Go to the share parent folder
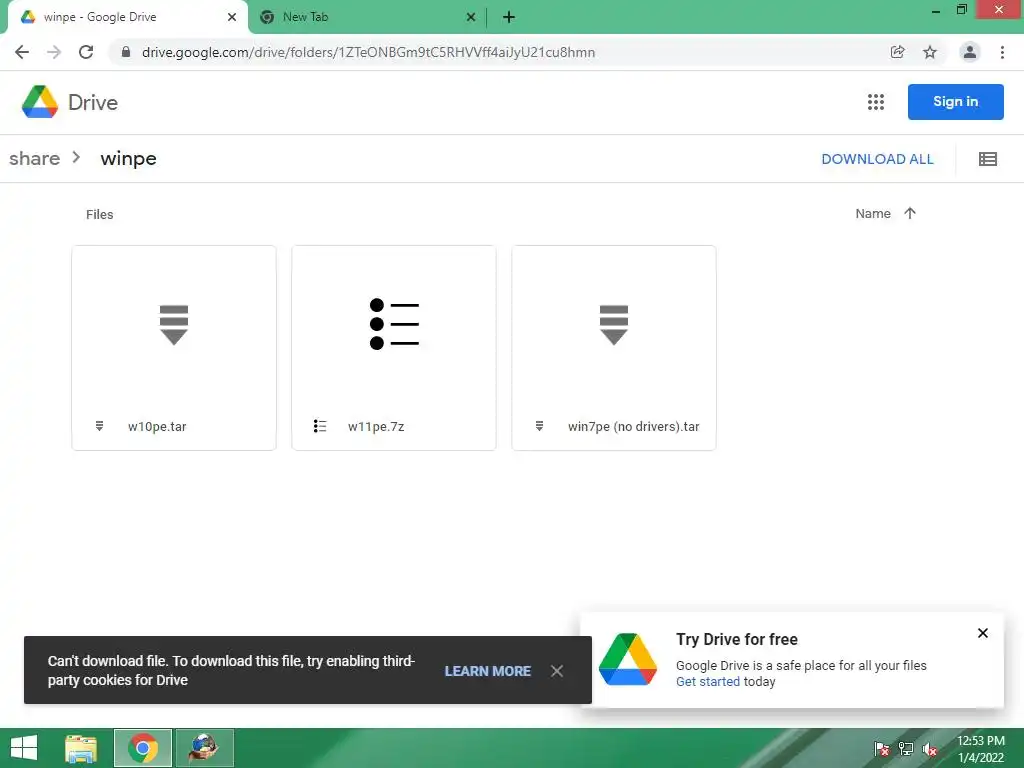This screenshot has width=1024, height=768. coord(35,159)
